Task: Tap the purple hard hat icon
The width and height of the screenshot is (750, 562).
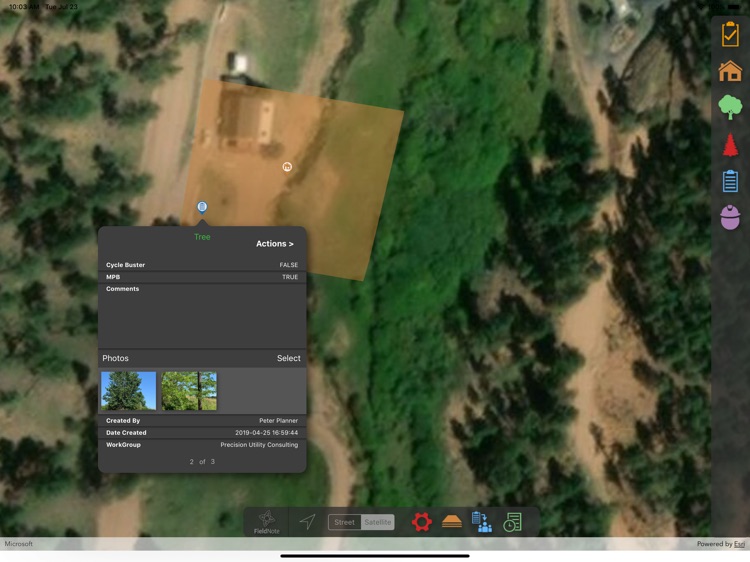Action: click(730, 218)
